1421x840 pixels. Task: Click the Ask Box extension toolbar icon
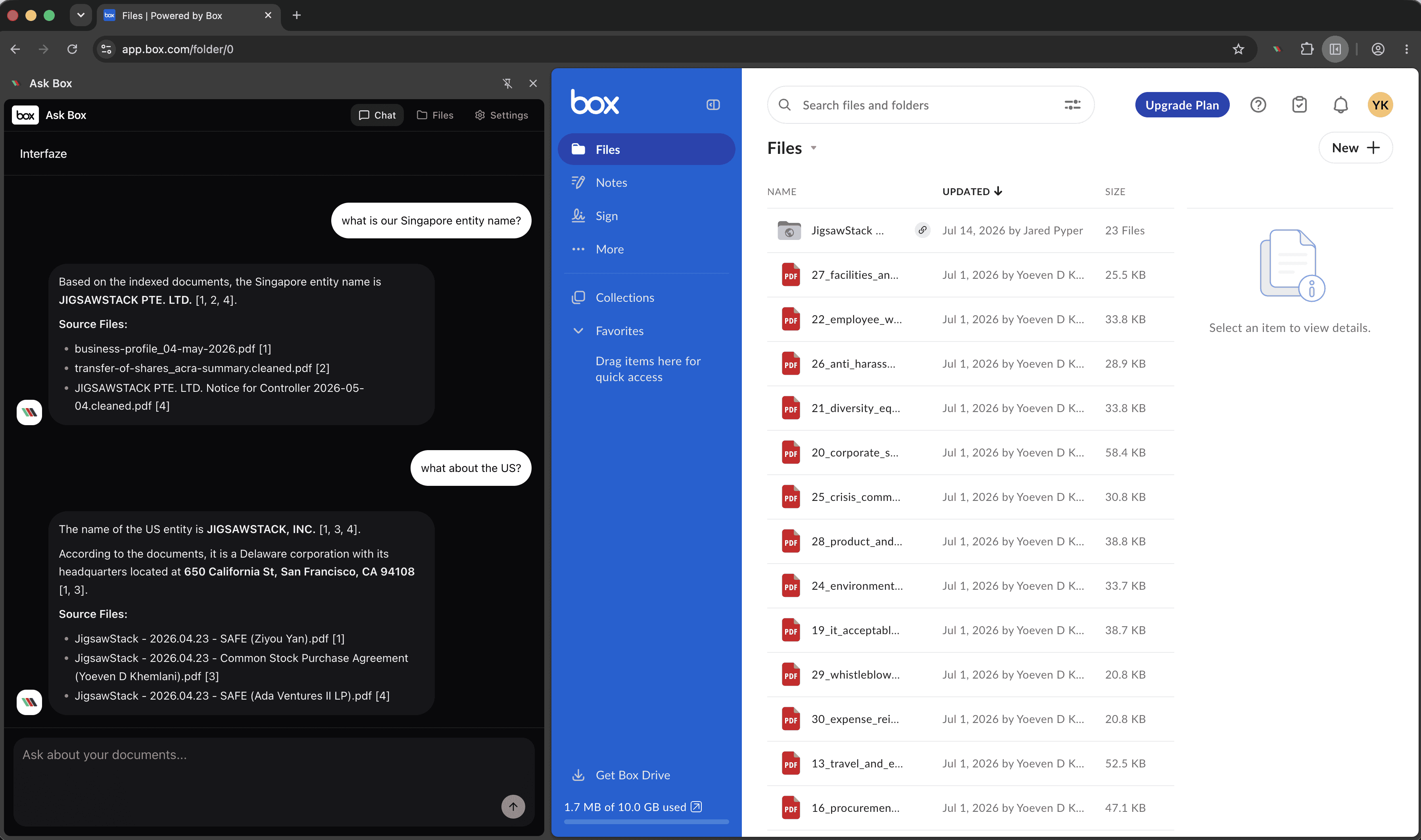(x=1277, y=49)
